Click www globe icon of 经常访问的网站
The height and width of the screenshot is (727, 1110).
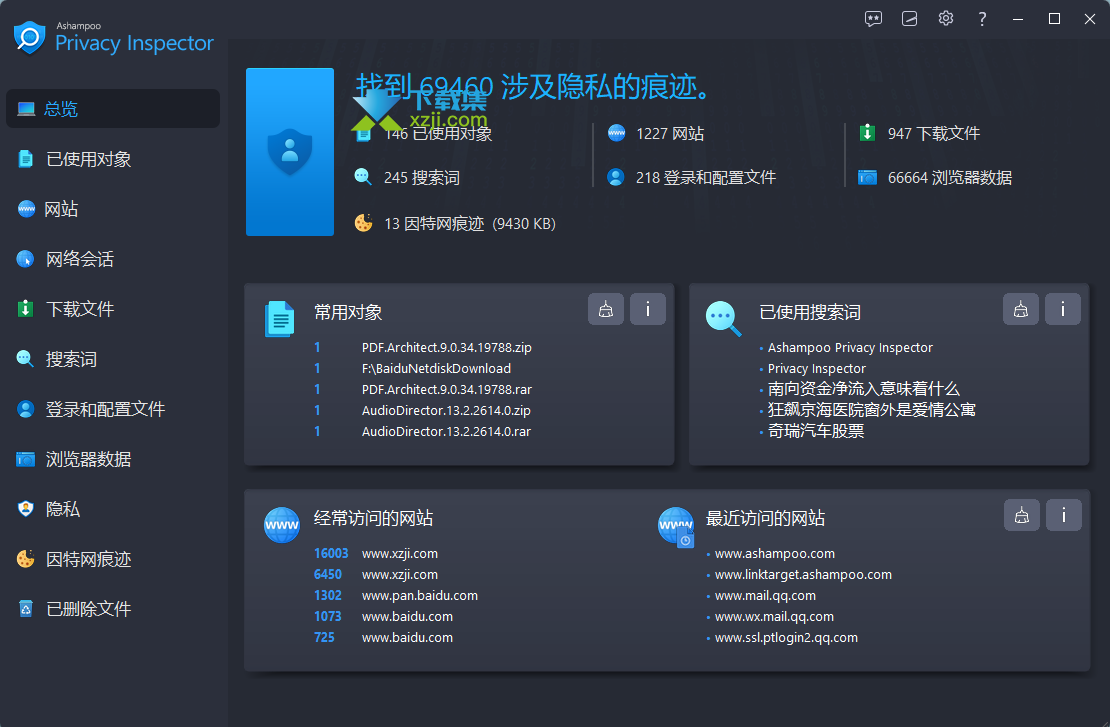(x=282, y=525)
